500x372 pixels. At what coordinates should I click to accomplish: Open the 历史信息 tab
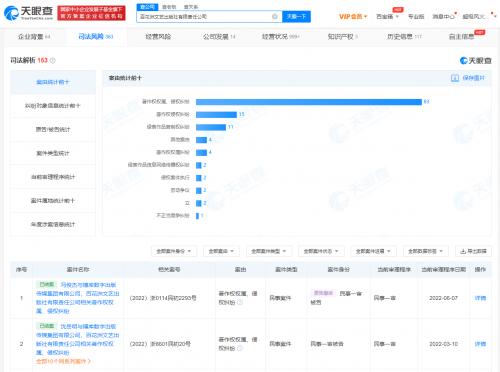404,37
